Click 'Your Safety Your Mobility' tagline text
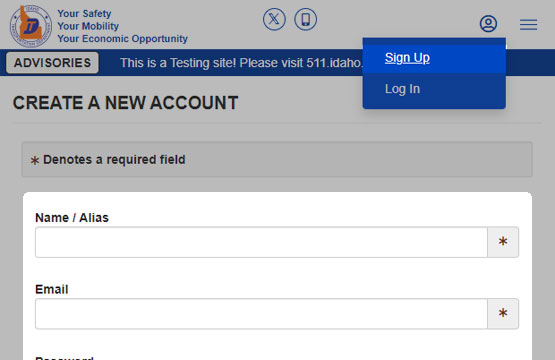This screenshot has width=555, height=360. tap(122, 26)
